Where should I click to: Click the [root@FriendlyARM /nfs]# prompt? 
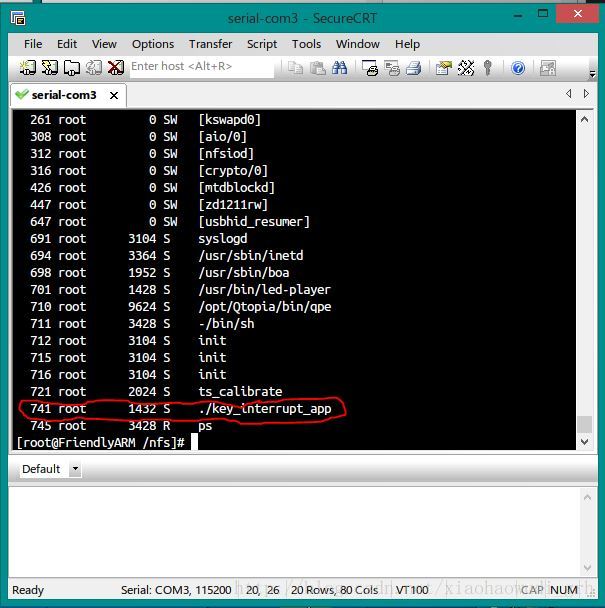coord(100,442)
